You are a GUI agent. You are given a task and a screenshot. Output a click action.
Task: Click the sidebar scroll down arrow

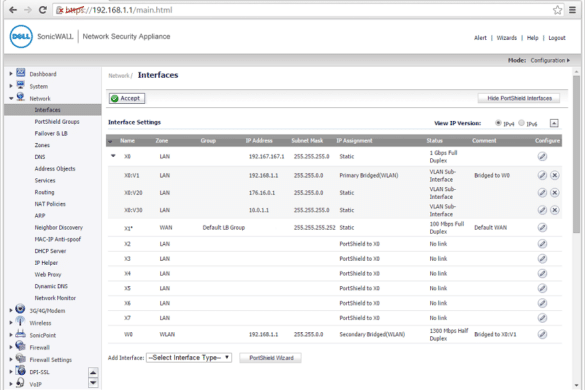click(93, 383)
